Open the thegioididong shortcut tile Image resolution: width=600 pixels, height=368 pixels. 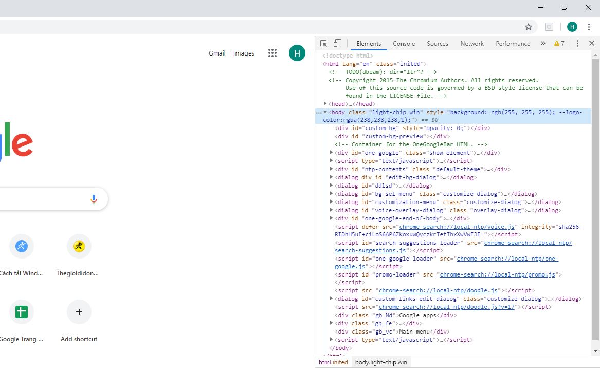tap(79, 246)
